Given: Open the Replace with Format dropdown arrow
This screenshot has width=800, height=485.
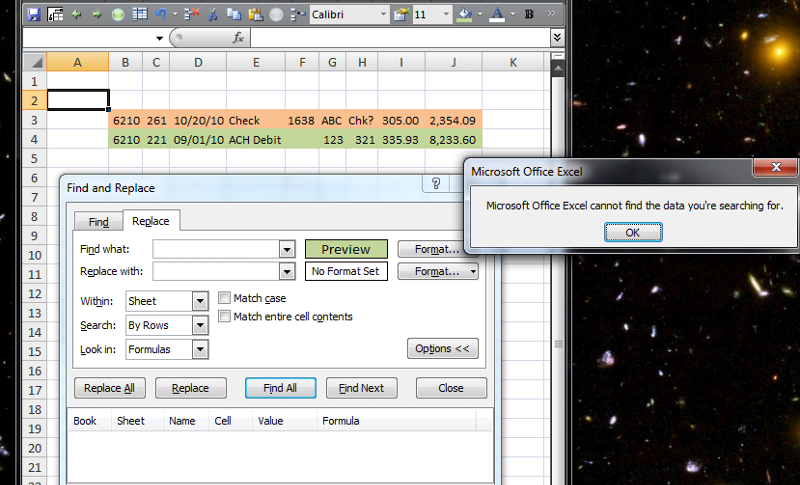Looking at the screenshot, I should (473, 271).
